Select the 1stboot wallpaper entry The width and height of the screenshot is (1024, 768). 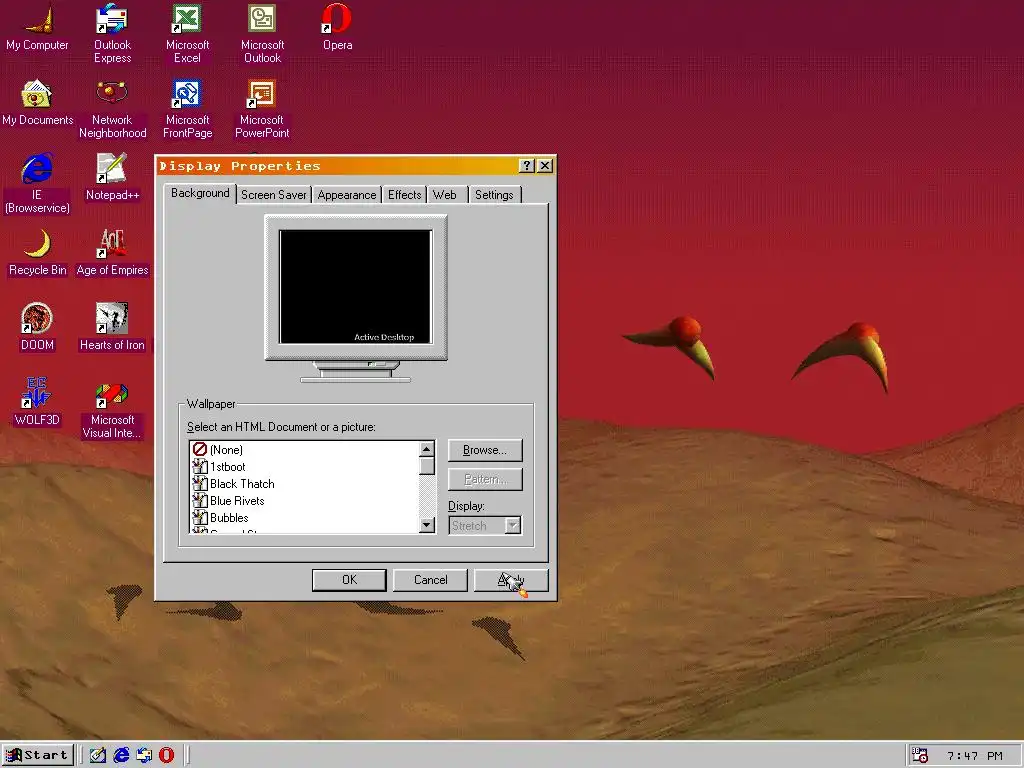304,466
